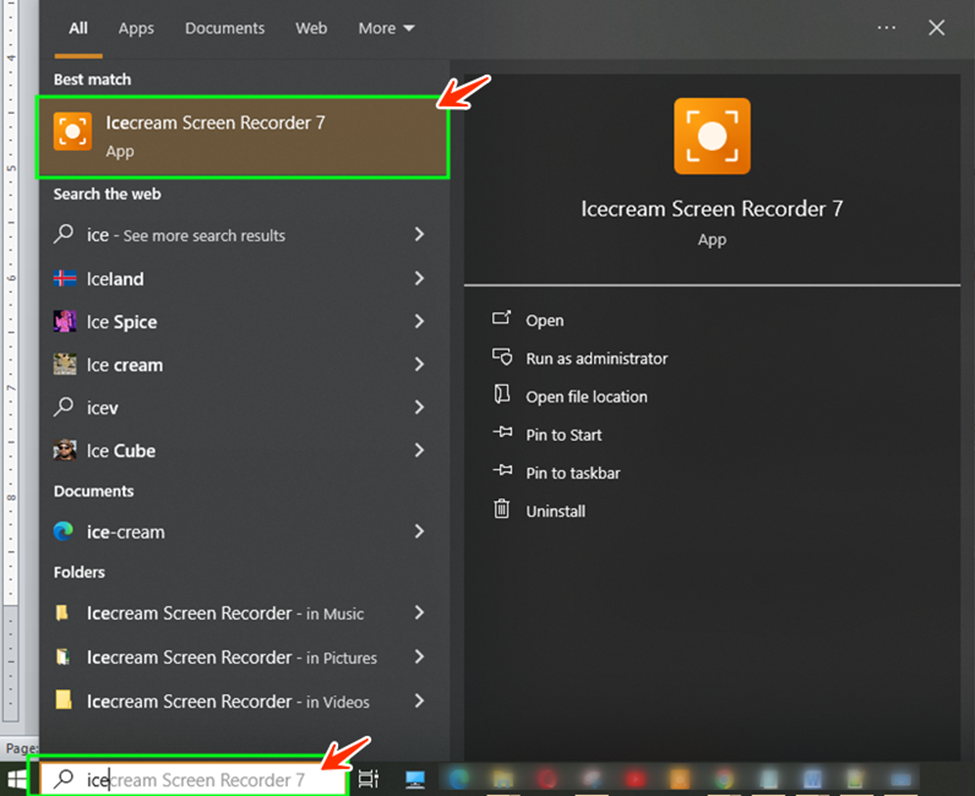Viewport: 975px width, 796px height.
Task: Select the 'icev' suggestion text
Action: click(102, 408)
